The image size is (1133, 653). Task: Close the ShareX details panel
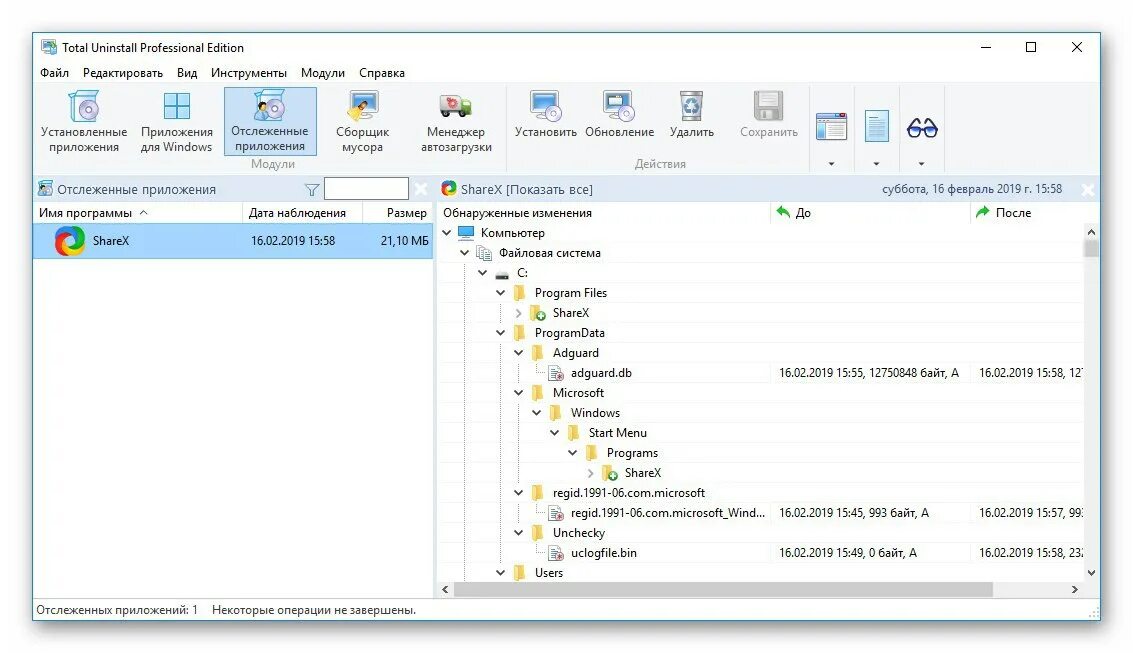tap(1087, 190)
